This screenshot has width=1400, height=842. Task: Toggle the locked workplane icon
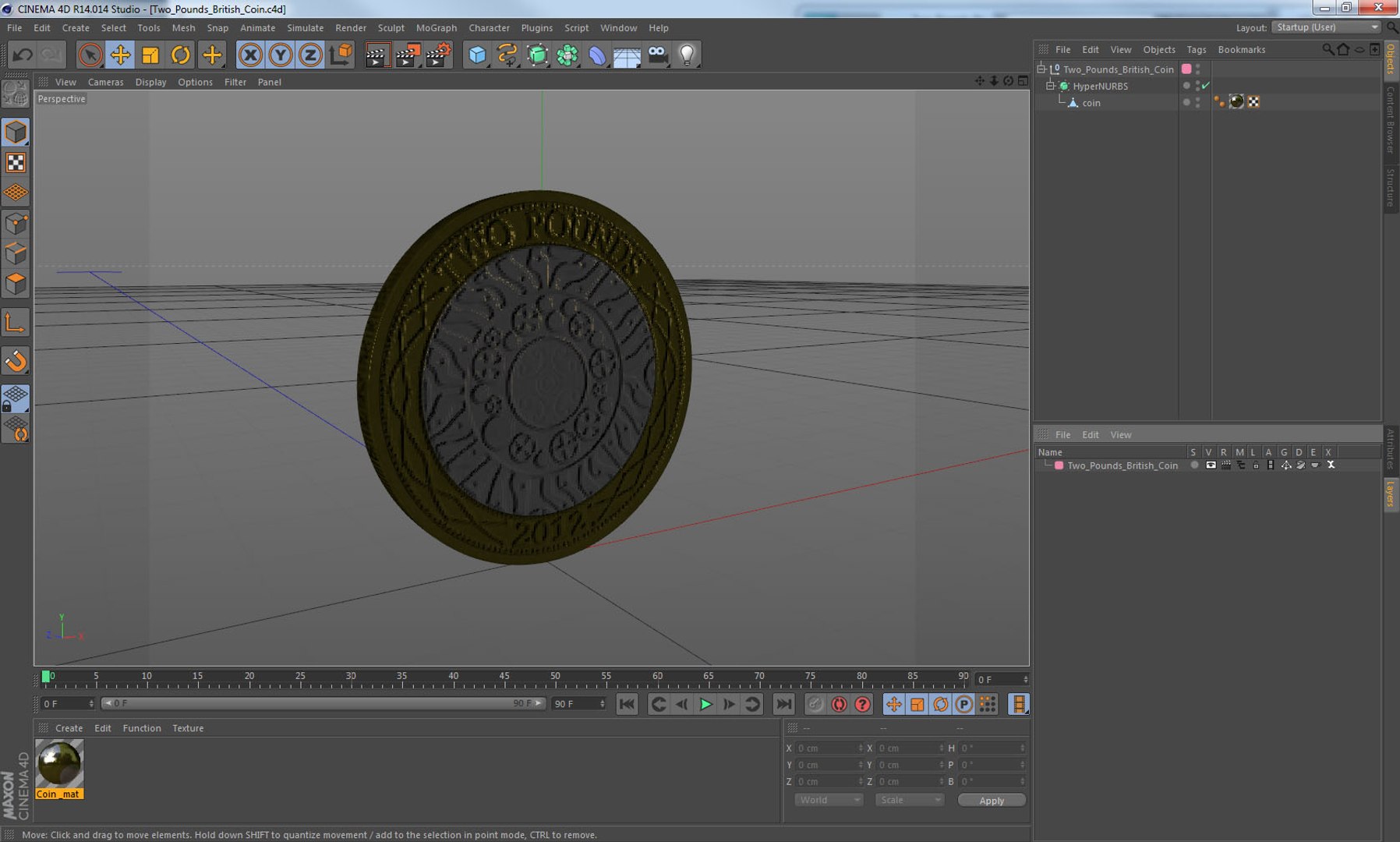pos(16,398)
